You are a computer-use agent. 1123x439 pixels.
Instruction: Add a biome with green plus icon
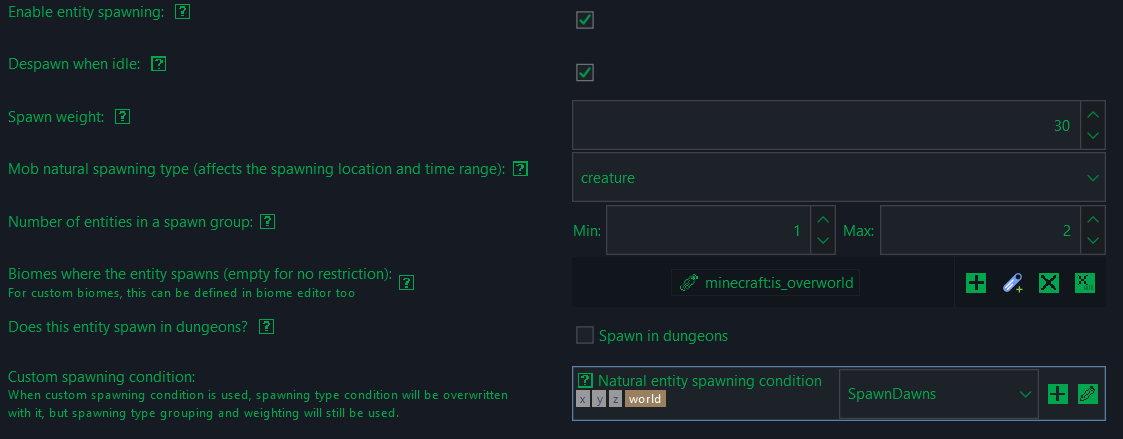(x=975, y=283)
